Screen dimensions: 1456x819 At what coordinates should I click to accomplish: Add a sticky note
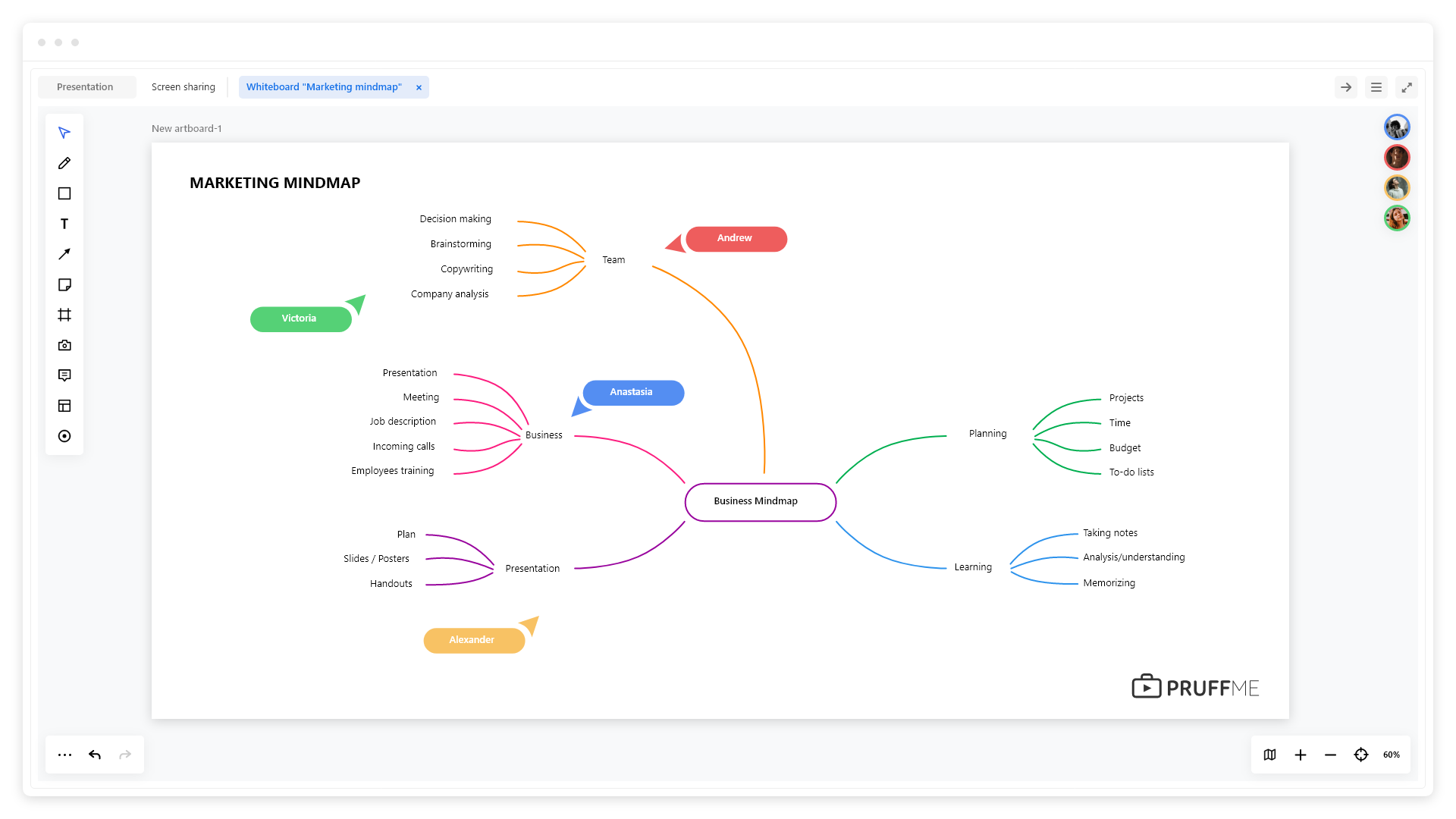pyautogui.click(x=64, y=284)
